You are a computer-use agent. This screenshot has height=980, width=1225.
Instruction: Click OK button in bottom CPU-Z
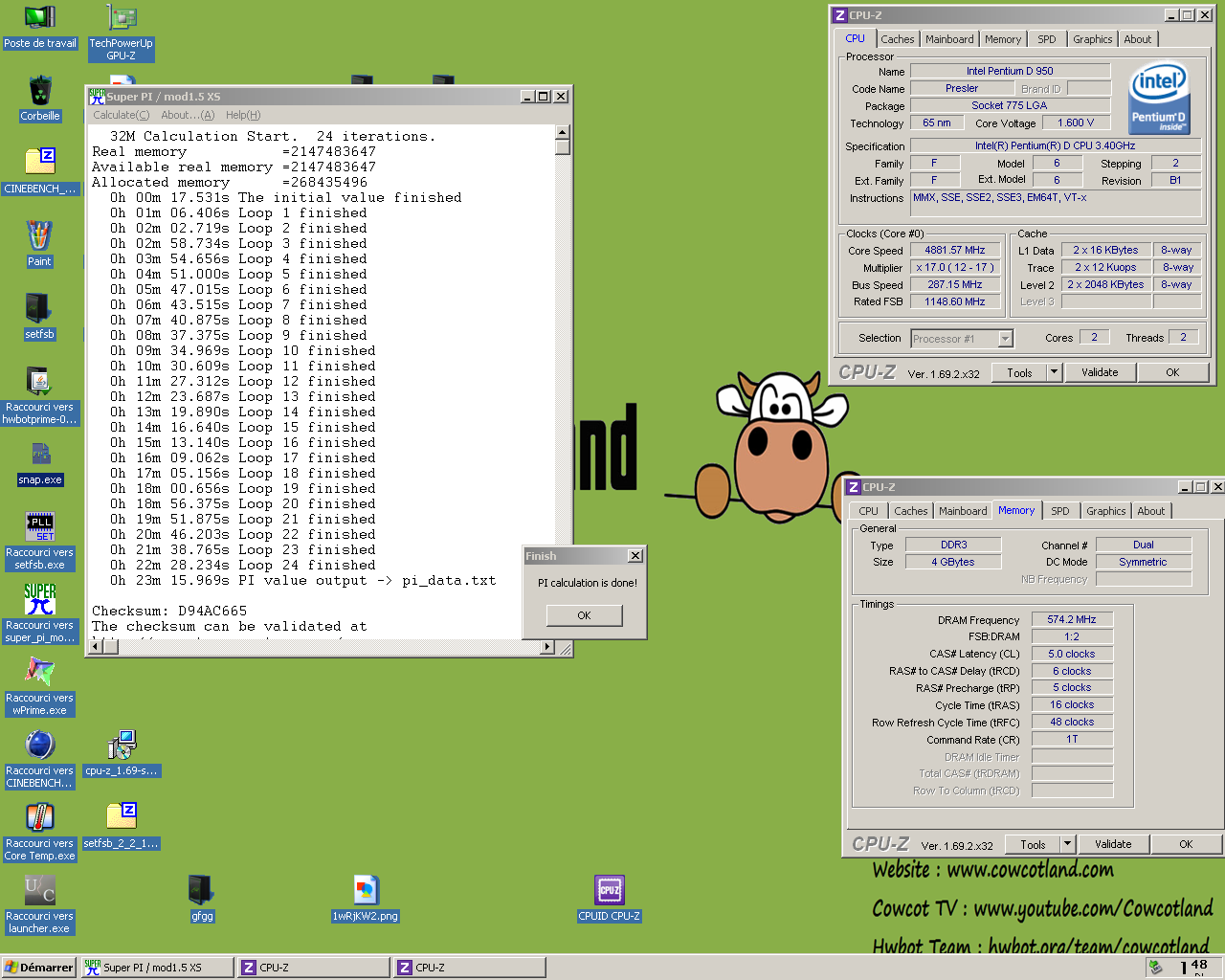click(1186, 844)
